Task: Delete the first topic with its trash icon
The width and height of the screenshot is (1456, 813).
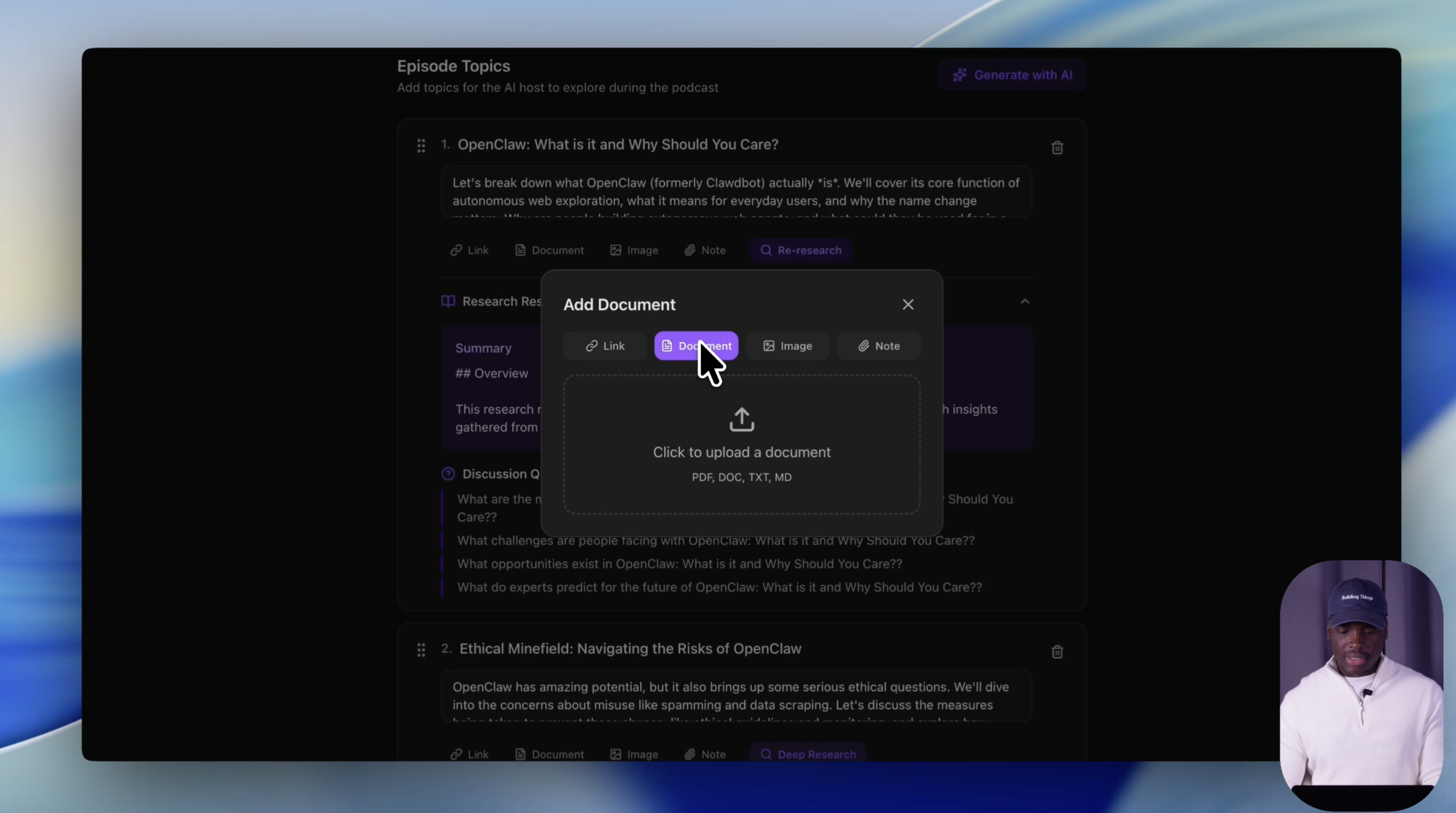Action: 1057,148
